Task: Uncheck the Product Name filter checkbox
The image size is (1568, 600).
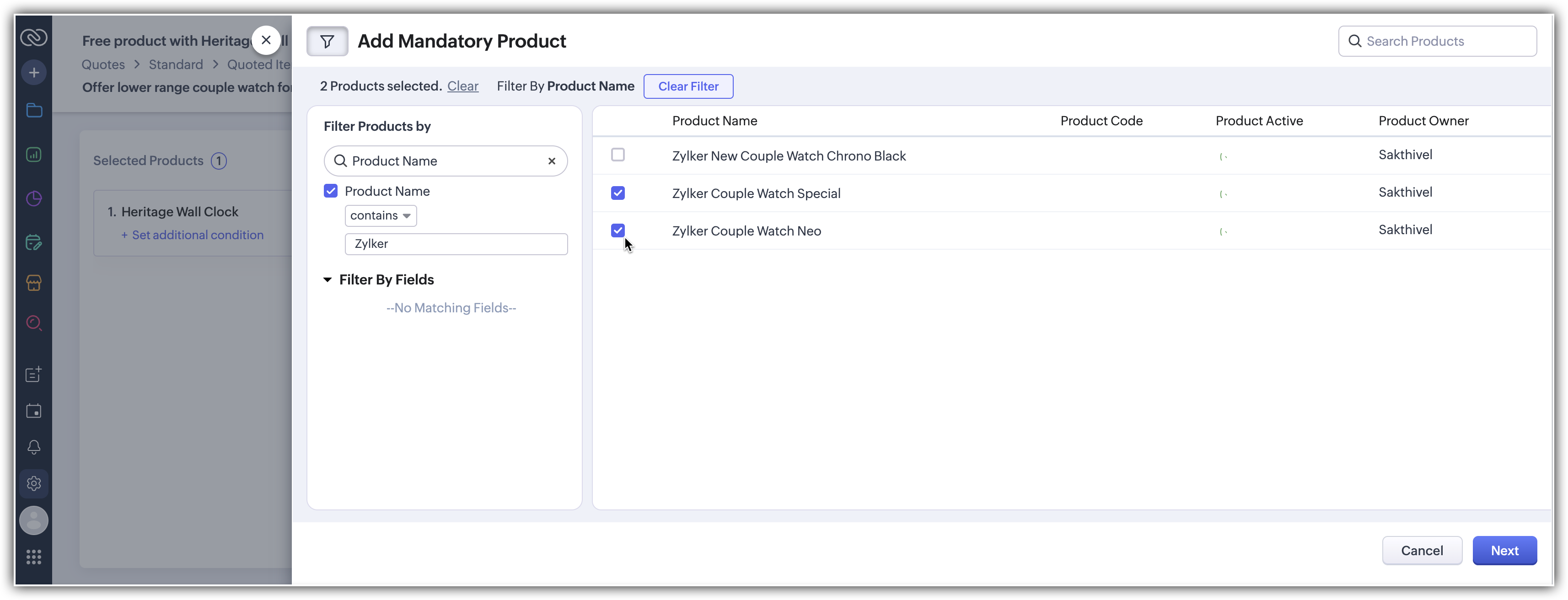Action: tap(331, 191)
